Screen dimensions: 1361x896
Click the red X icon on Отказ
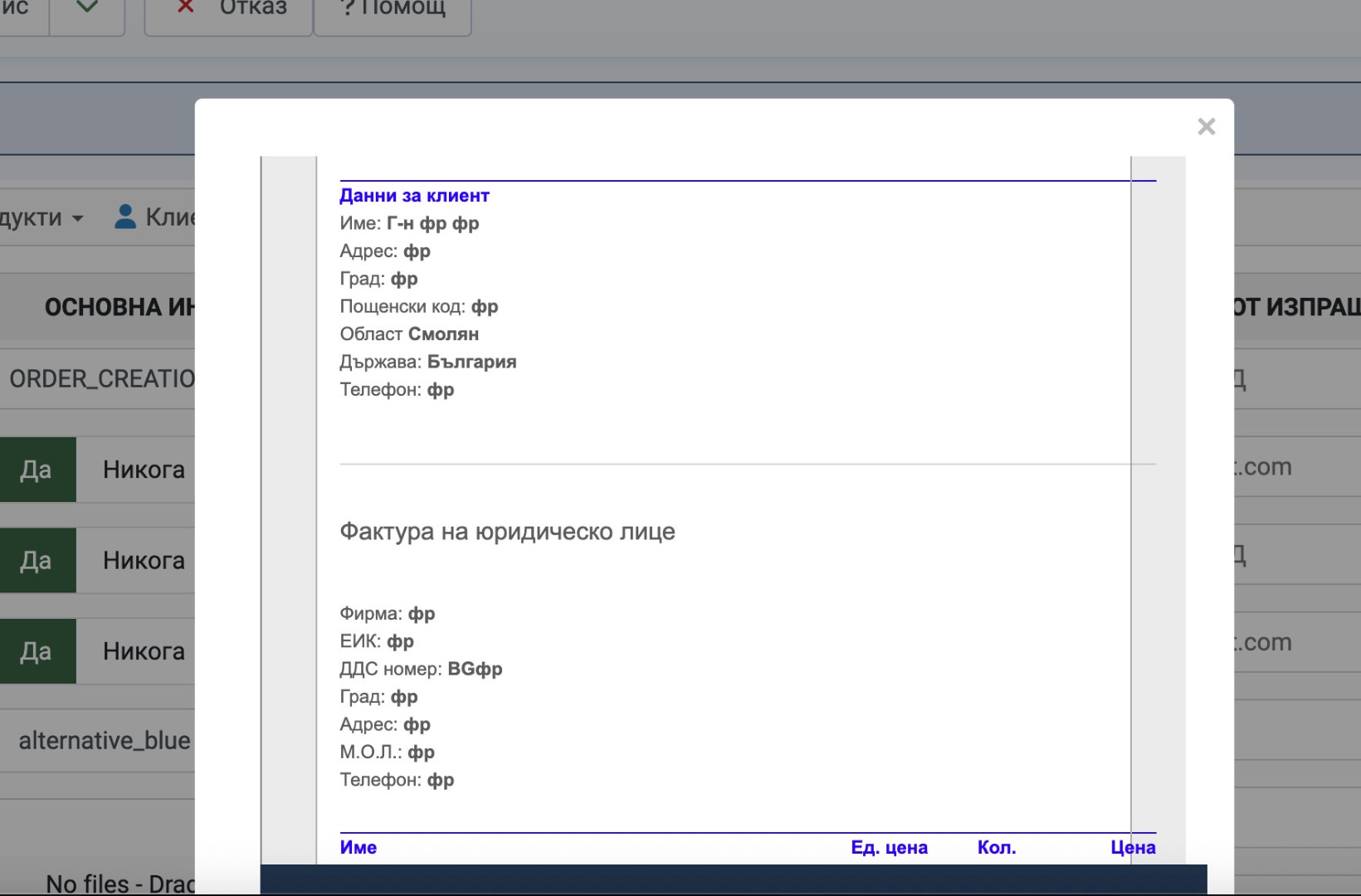[x=186, y=7]
